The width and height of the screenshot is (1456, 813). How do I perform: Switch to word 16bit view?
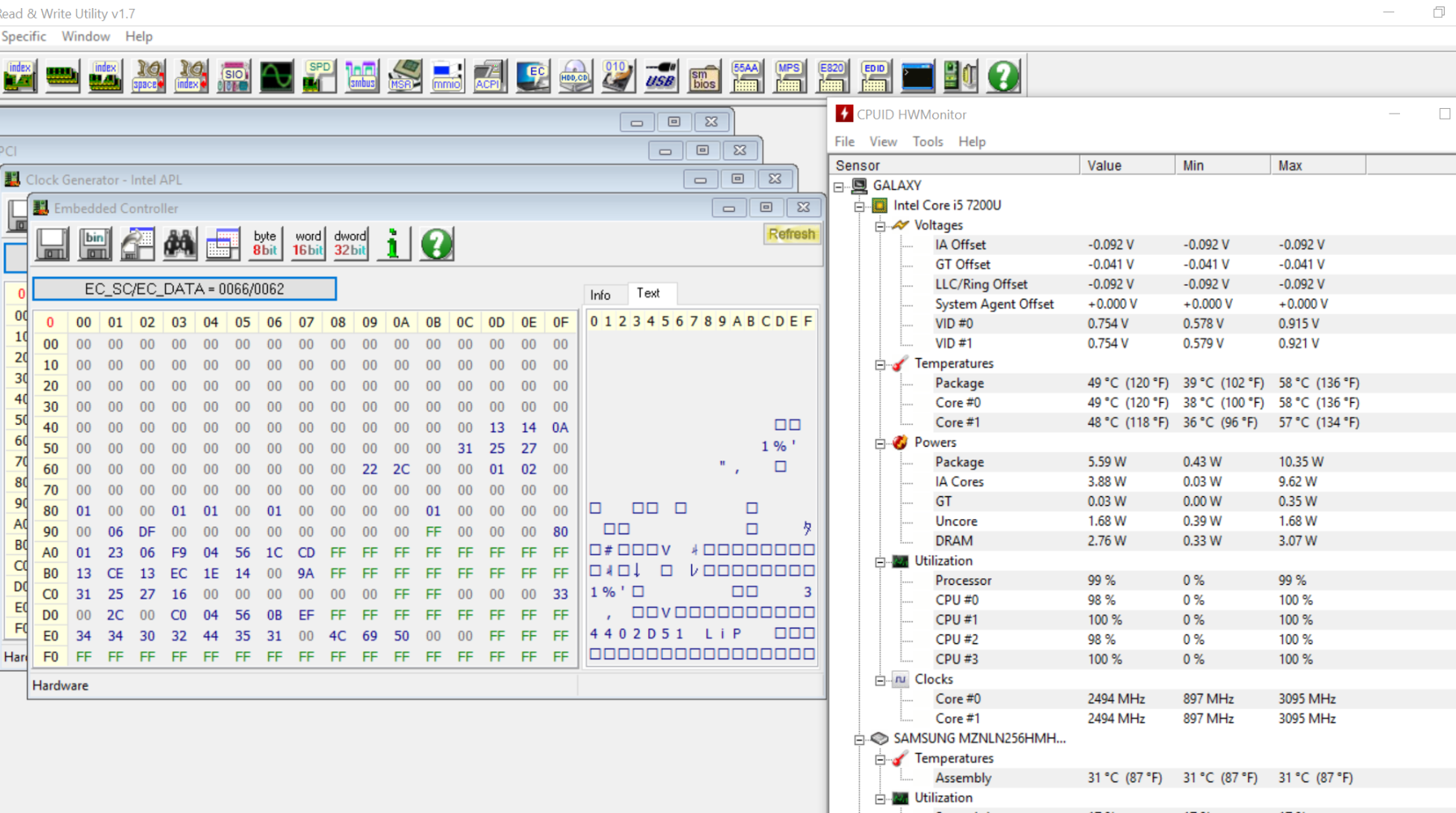[x=308, y=244]
